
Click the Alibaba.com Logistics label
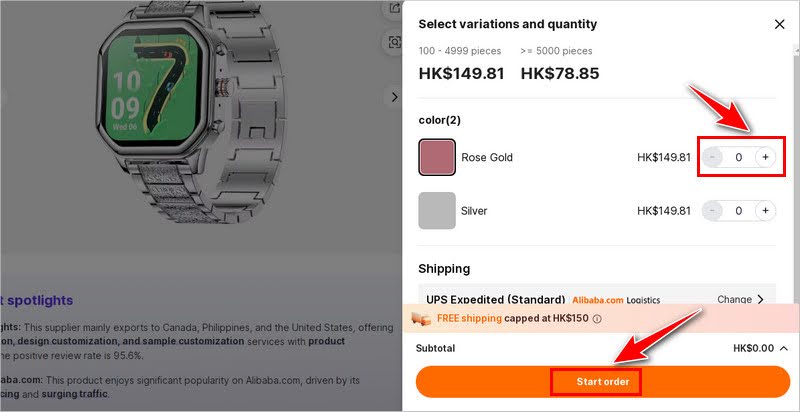tap(617, 299)
